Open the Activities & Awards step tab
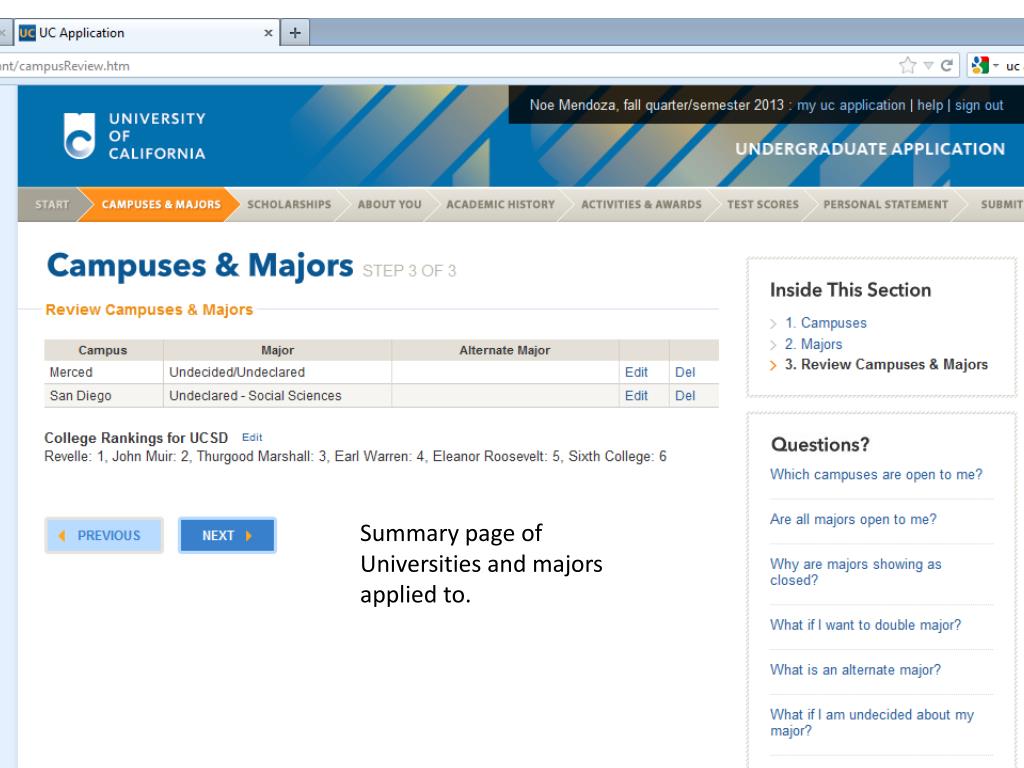 (x=641, y=204)
